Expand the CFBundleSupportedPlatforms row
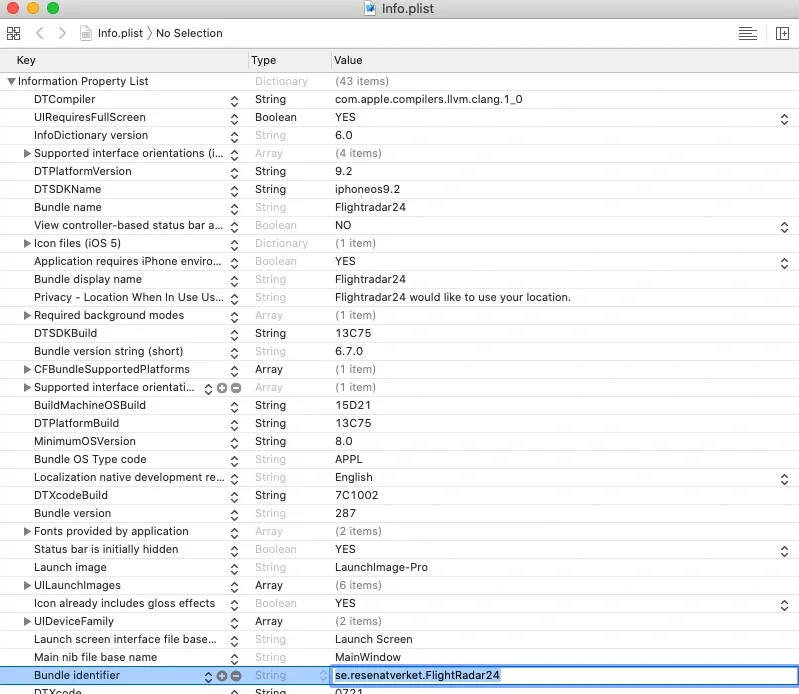 point(28,369)
